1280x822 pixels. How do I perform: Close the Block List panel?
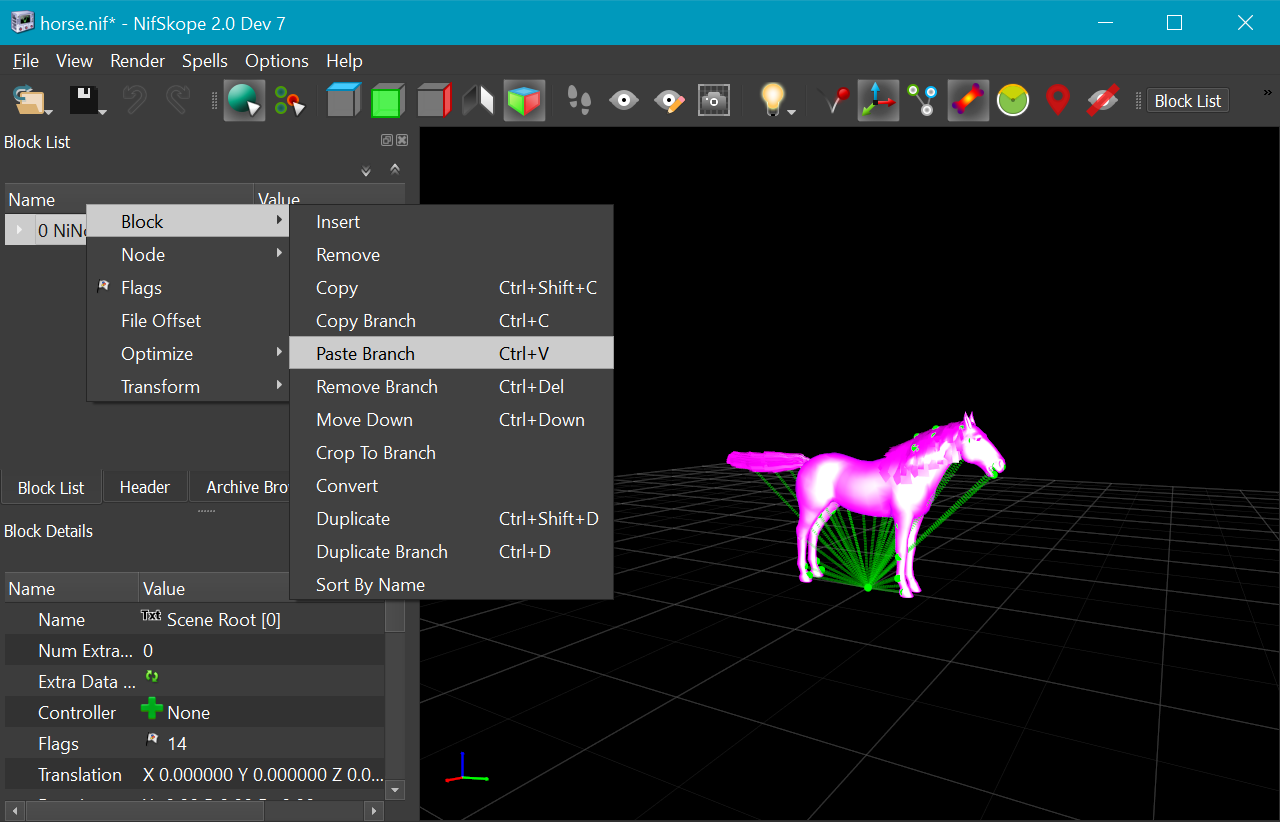(402, 141)
